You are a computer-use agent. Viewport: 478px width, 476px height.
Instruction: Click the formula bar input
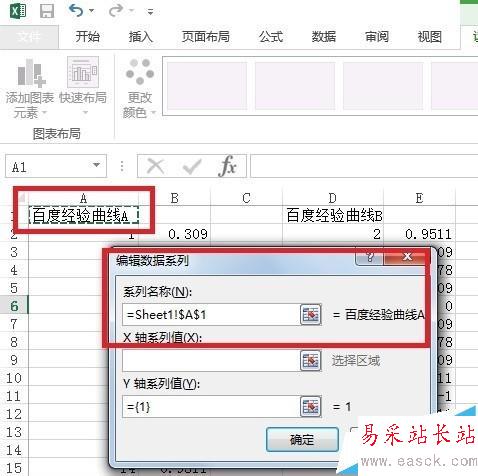[364, 166]
